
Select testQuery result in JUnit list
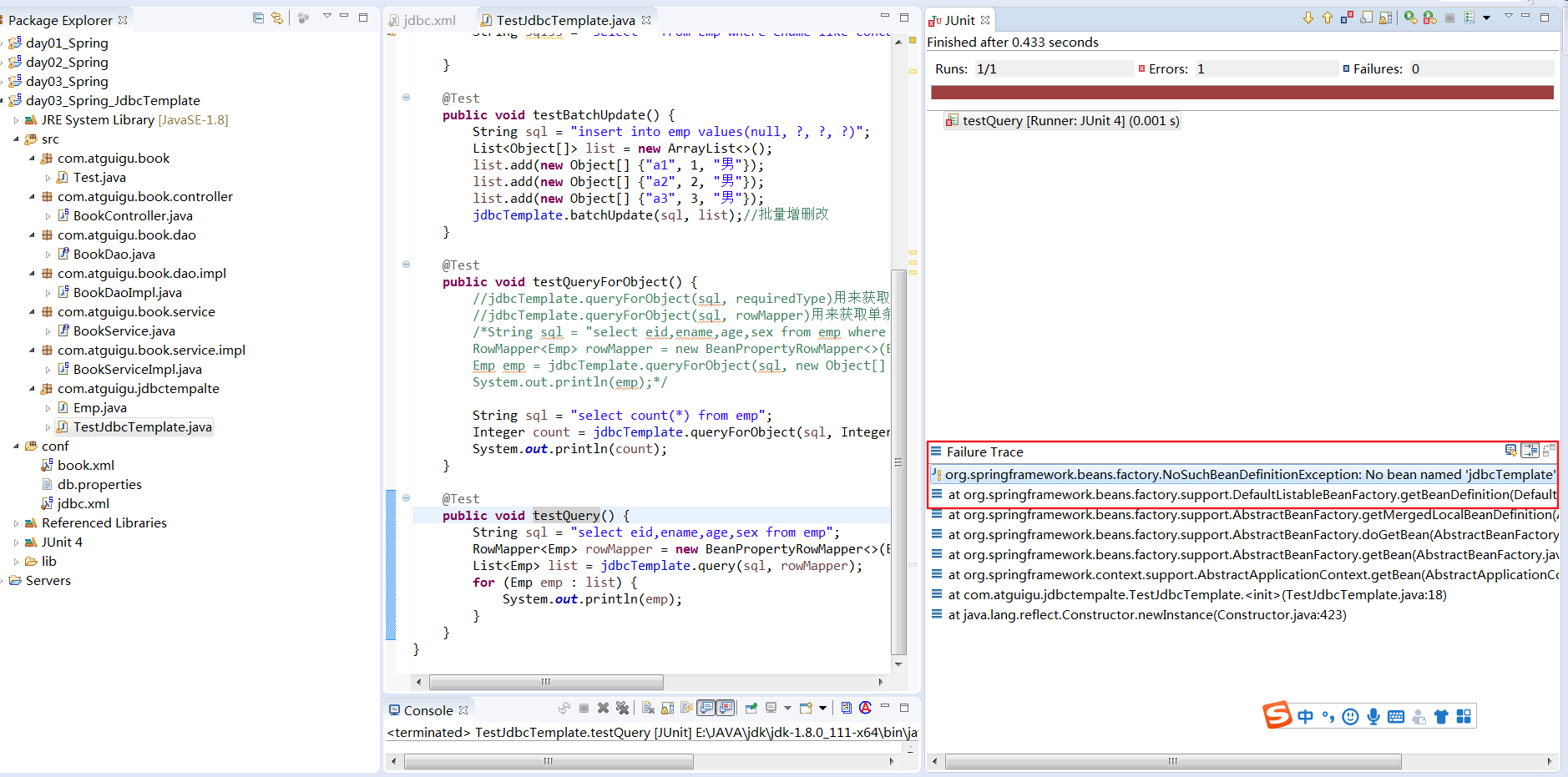[1070, 121]
